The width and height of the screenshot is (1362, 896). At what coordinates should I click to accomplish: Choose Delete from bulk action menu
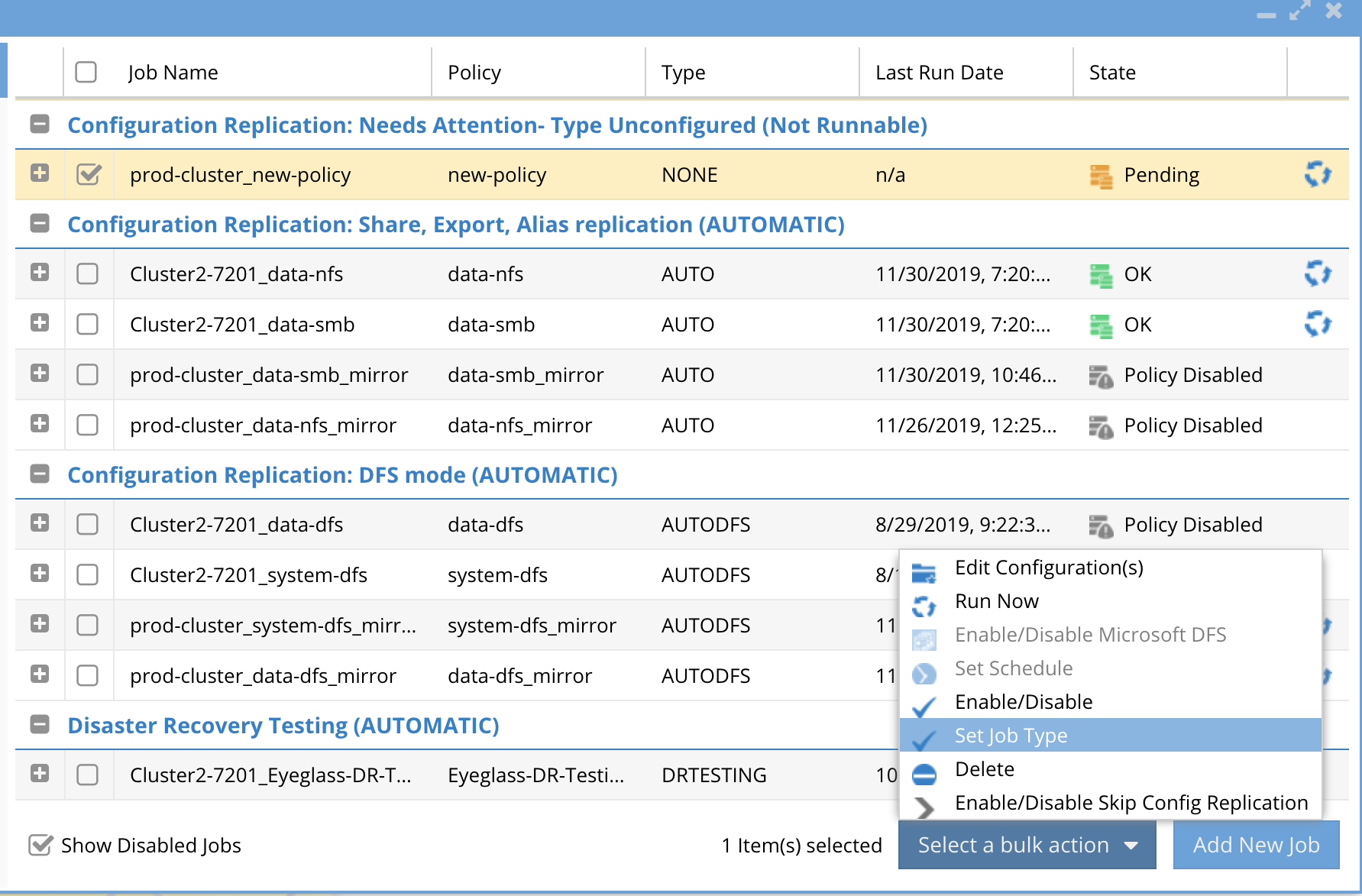[x=1110, y=769]
